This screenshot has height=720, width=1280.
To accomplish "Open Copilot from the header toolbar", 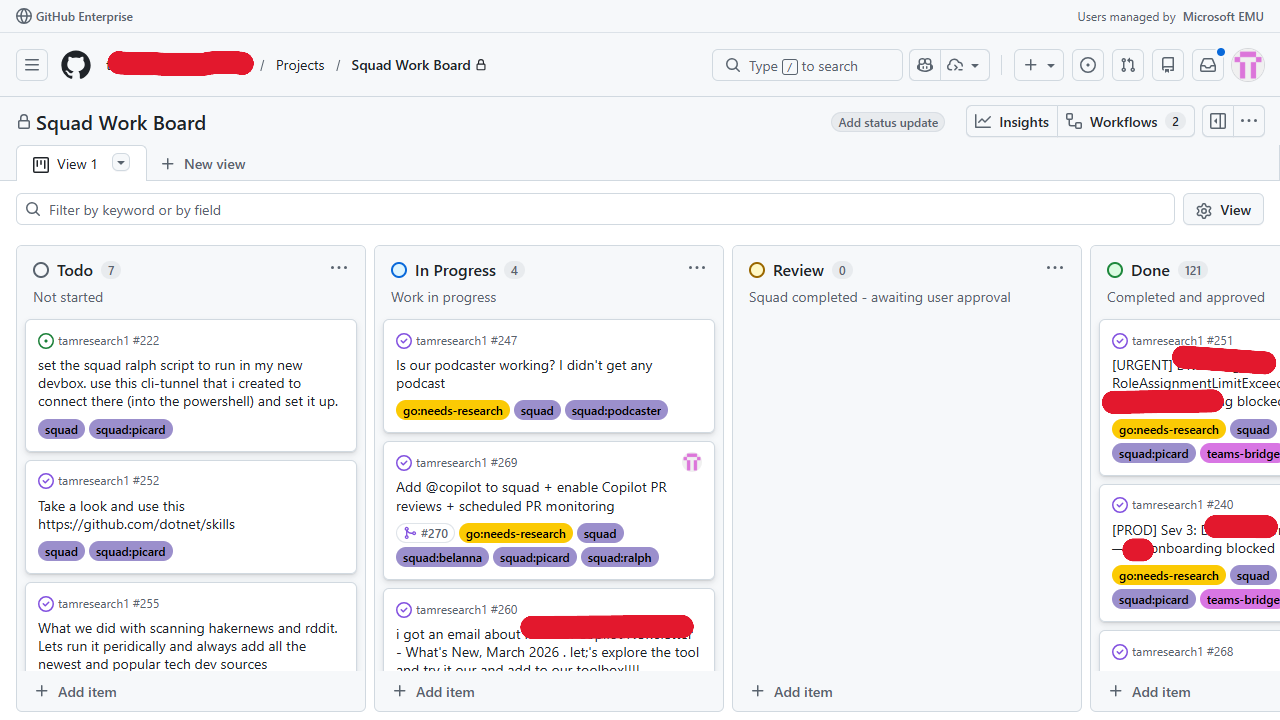I will click(x=924, y=64).
